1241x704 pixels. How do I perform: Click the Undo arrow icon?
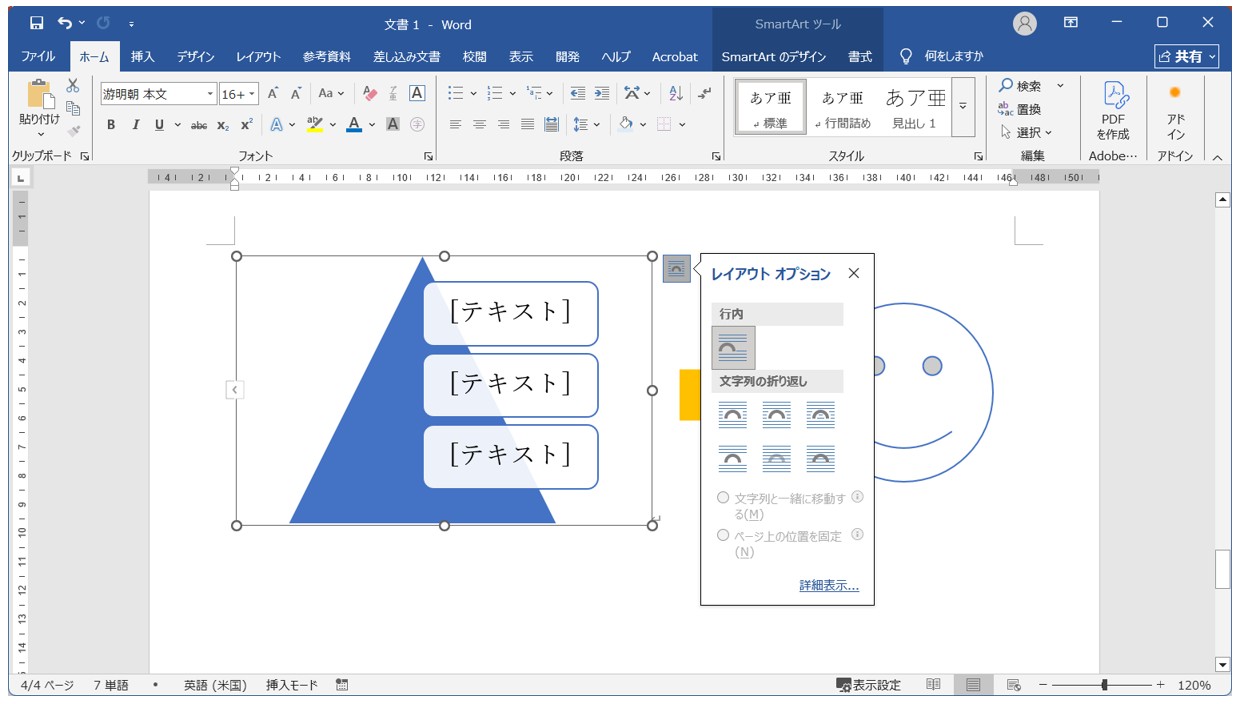pos(65,23)
